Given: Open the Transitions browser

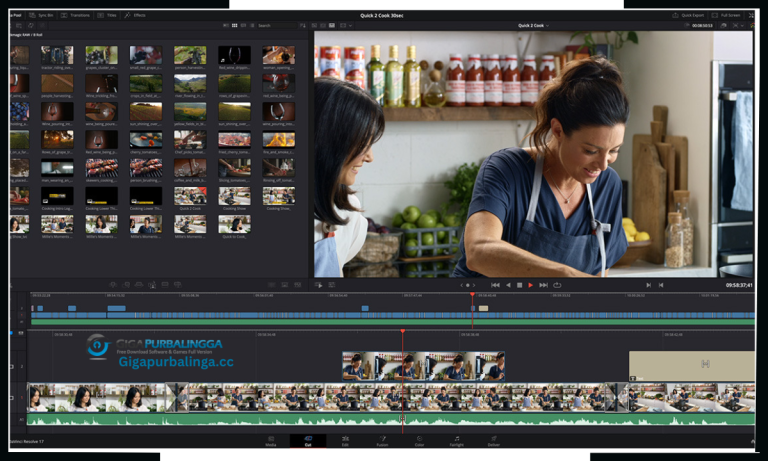Looking at the screenshot, I should point(77,16).
